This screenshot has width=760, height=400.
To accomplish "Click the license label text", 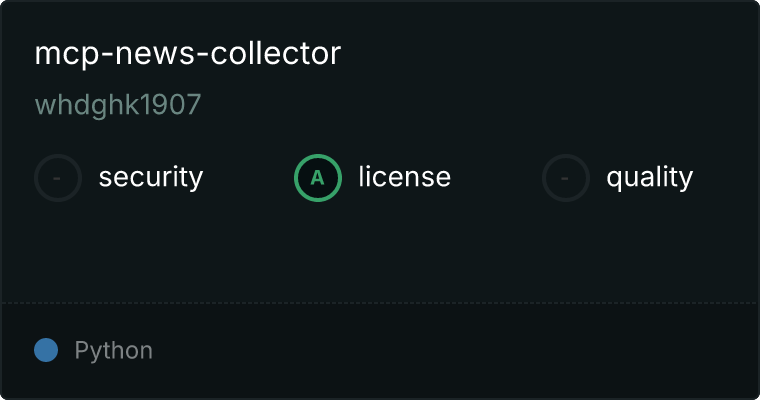I will pos(404,176).
